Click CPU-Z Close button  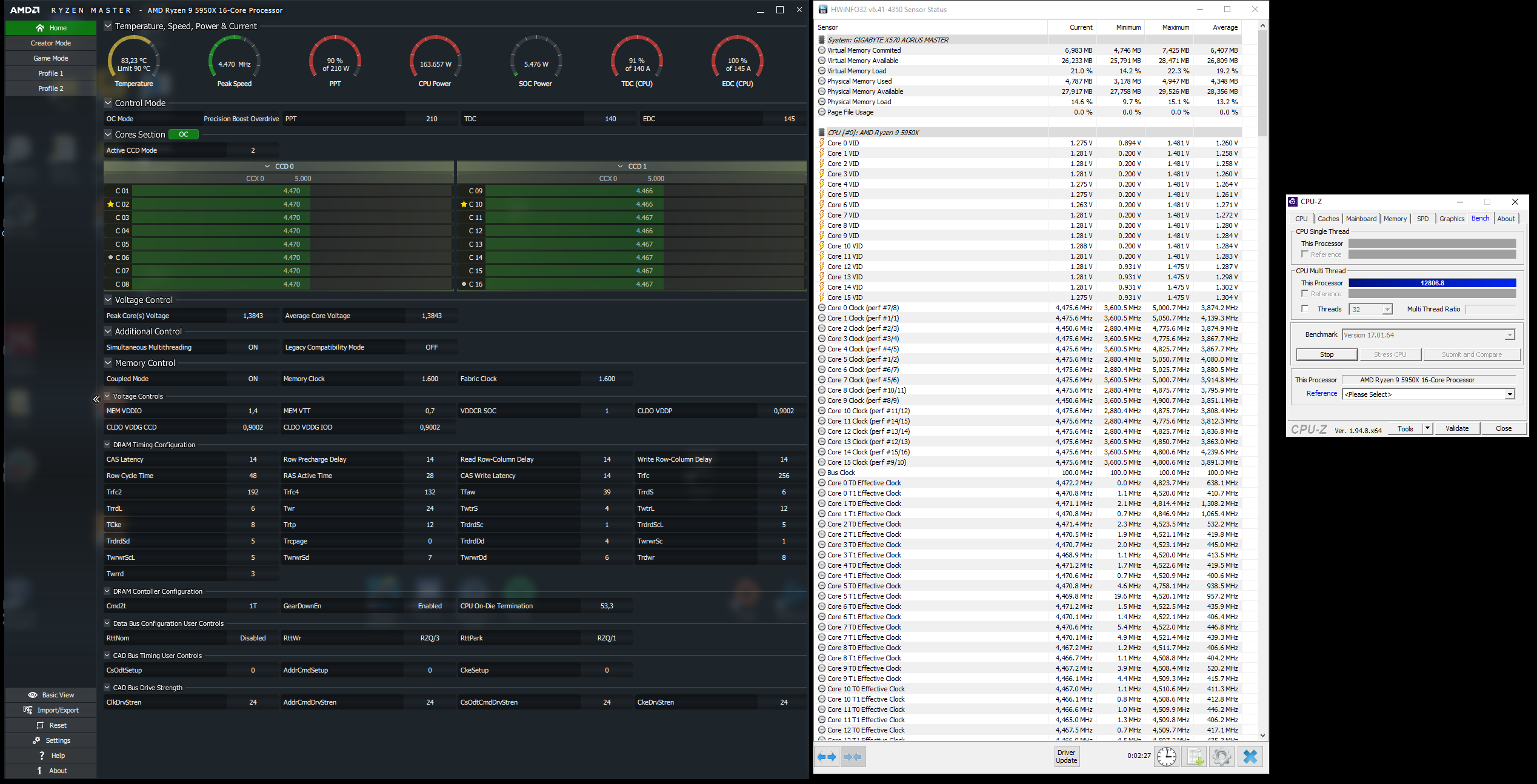1503,428
